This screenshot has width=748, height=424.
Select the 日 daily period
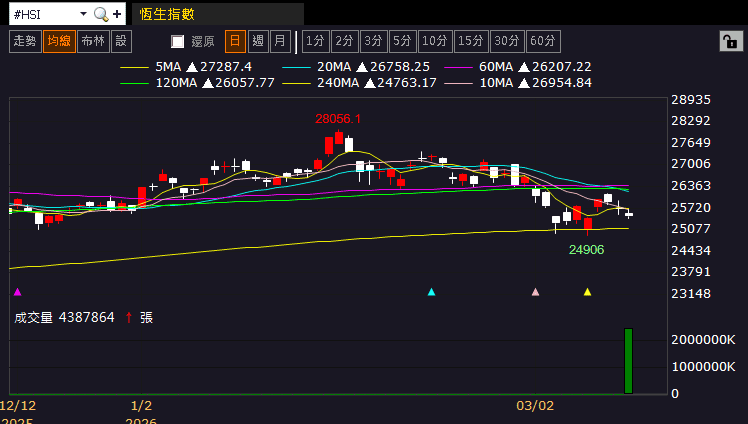tap(235, 41)
